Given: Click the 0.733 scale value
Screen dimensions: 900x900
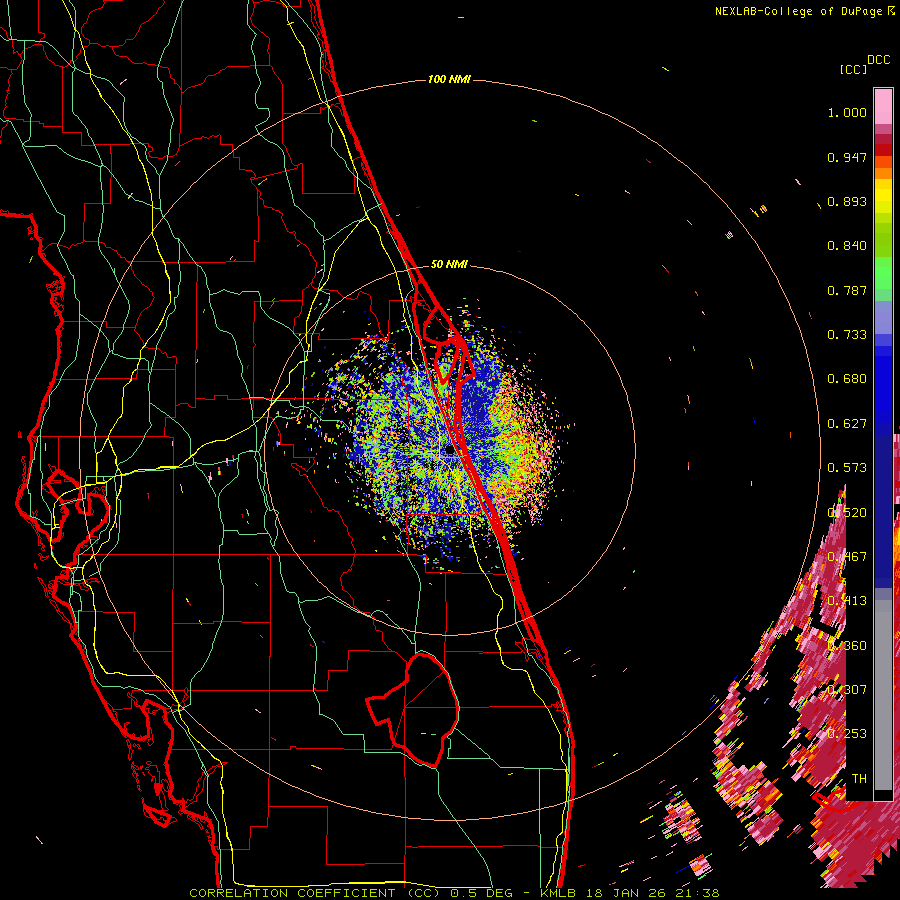Looking at the screenshot, I should [847, 335].
